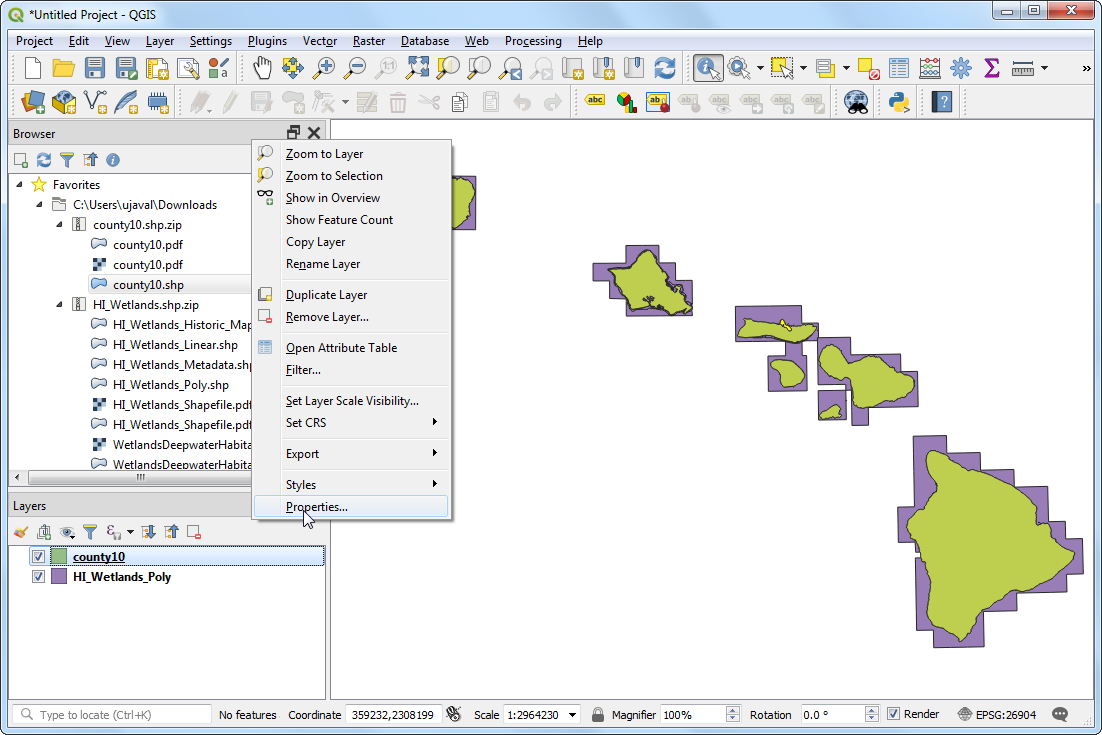Image resolution: width=1102 pixels, height=735 pixels.
Task: Refresh the Browser panel
Action: (43, 160)
